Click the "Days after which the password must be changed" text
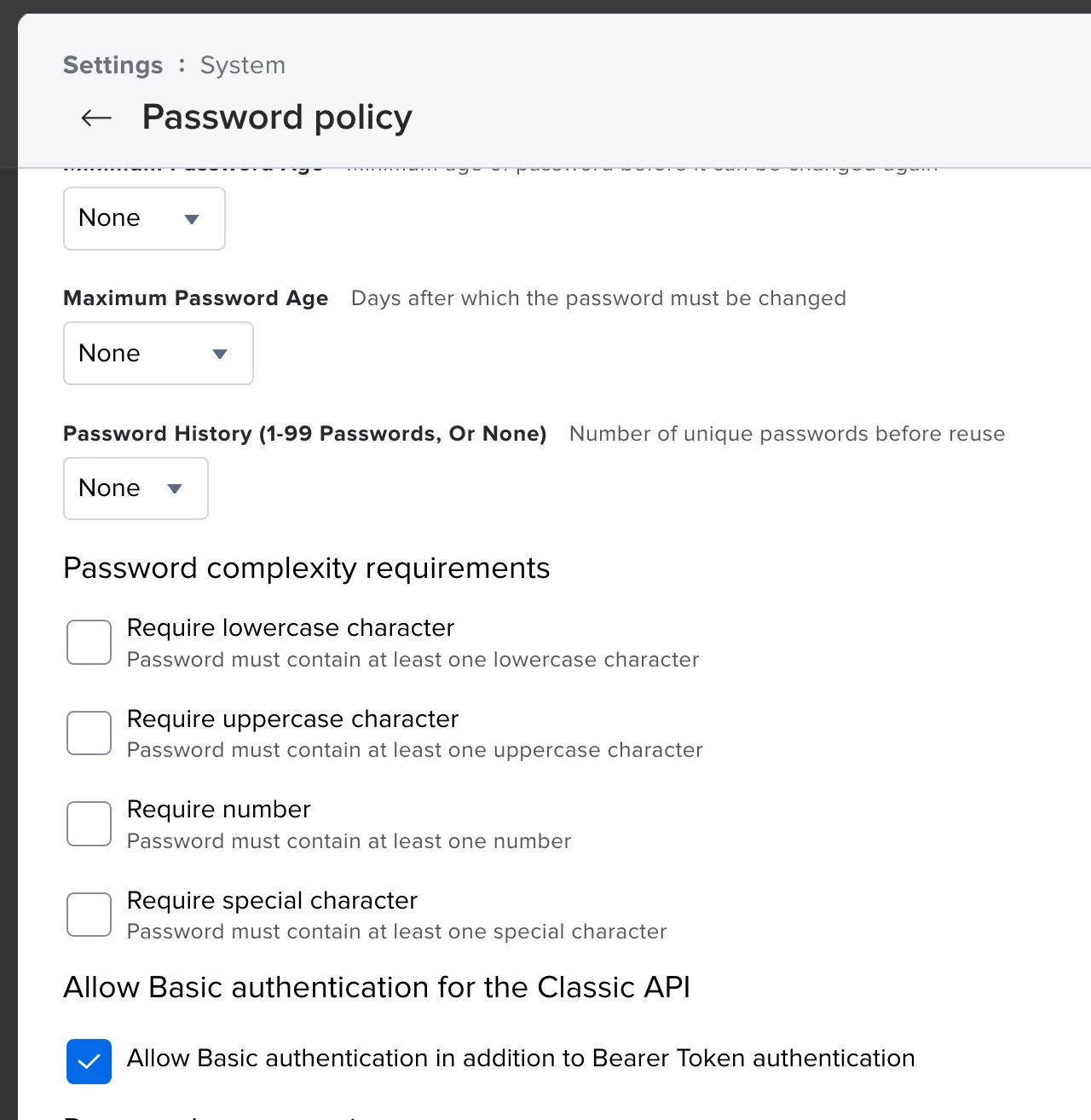1091x1120 pixels. point(598,298)
